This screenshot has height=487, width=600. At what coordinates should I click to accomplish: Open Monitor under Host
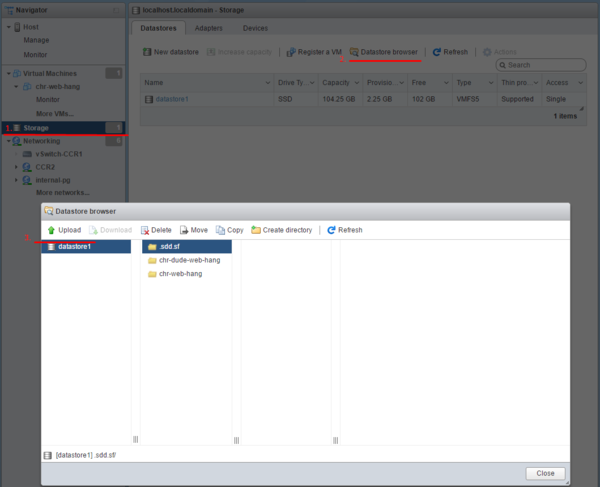pos(35,55)
